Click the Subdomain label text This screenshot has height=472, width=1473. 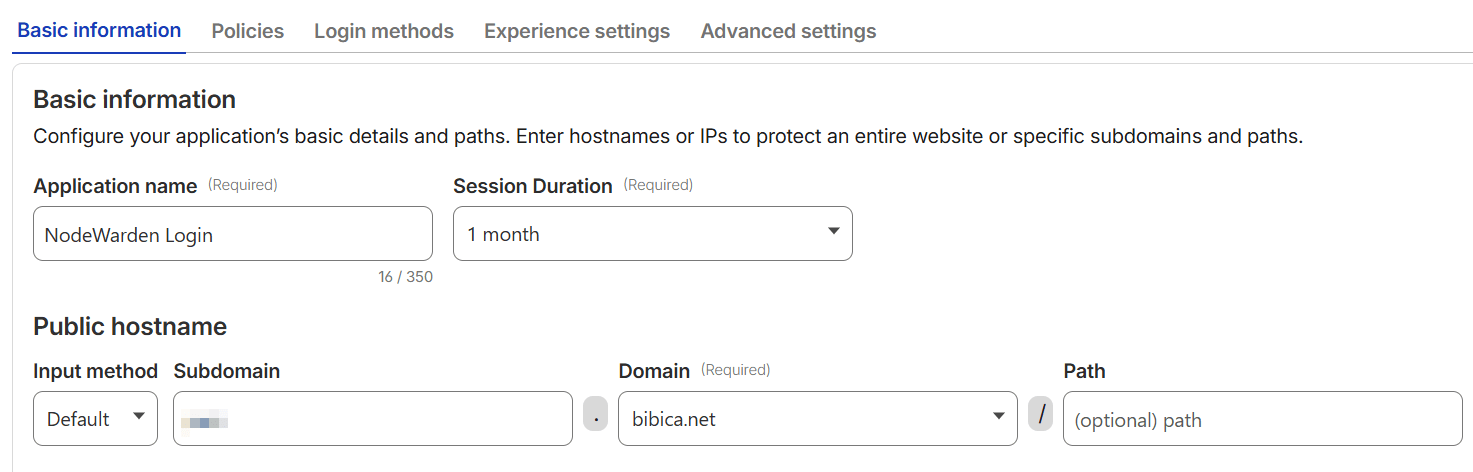click(x=227, y=371)
